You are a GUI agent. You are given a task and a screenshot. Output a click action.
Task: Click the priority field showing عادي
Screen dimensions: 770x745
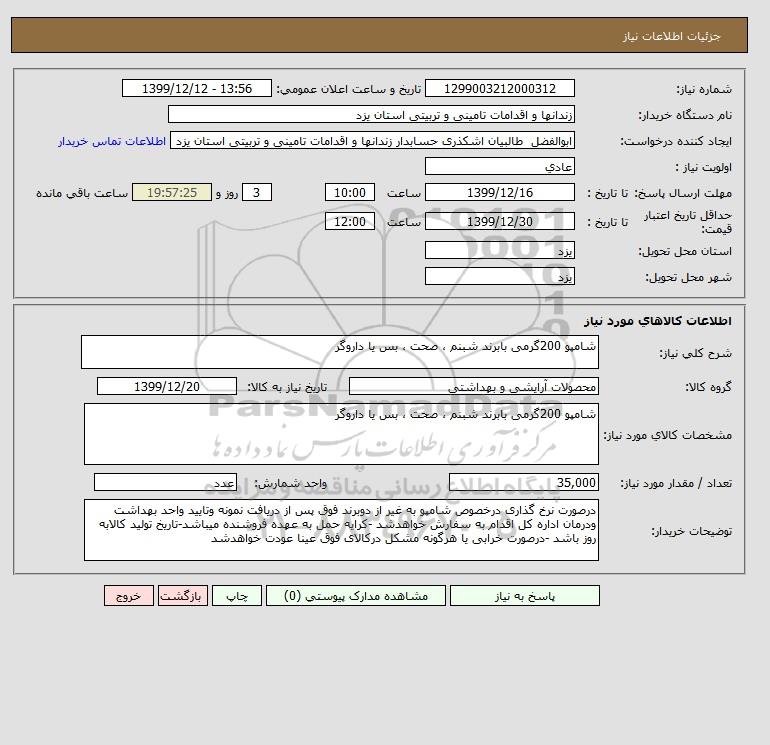point(500,166)
